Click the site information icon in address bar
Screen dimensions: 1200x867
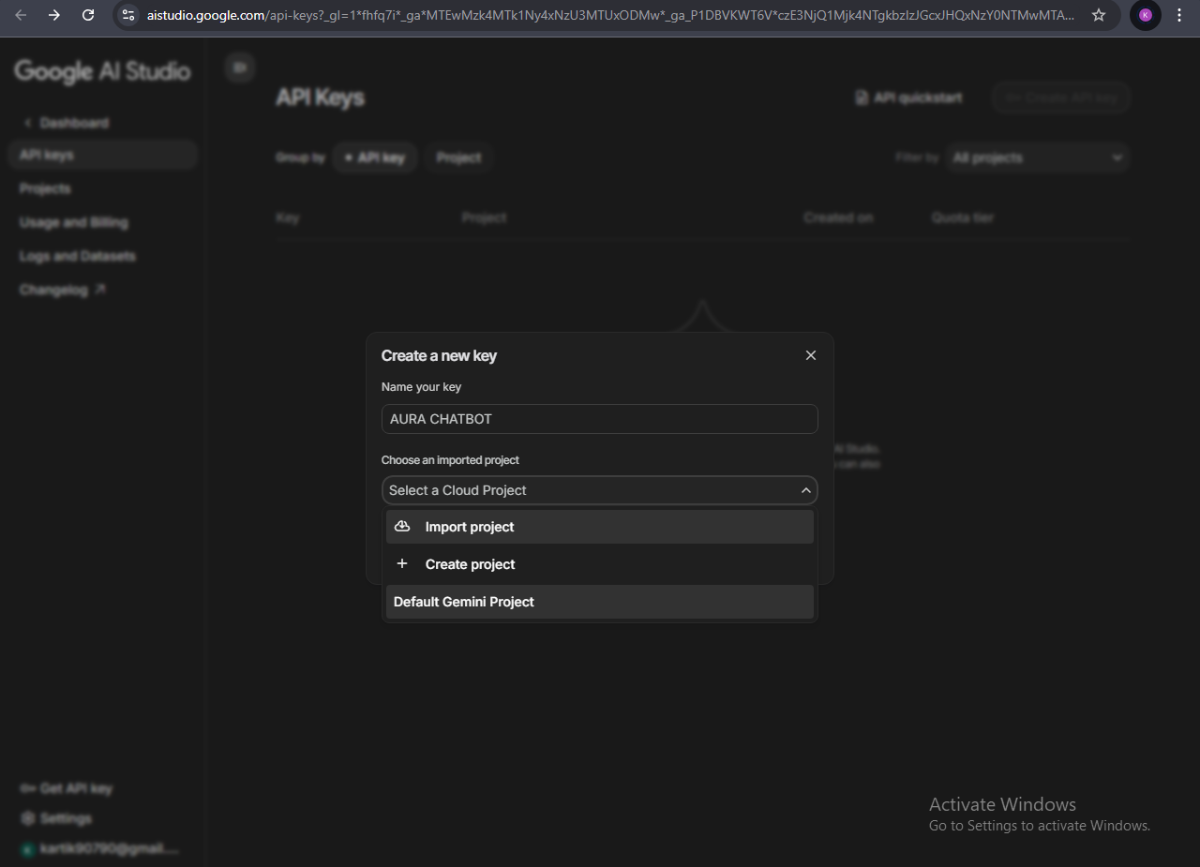click(x=128, y=15)
